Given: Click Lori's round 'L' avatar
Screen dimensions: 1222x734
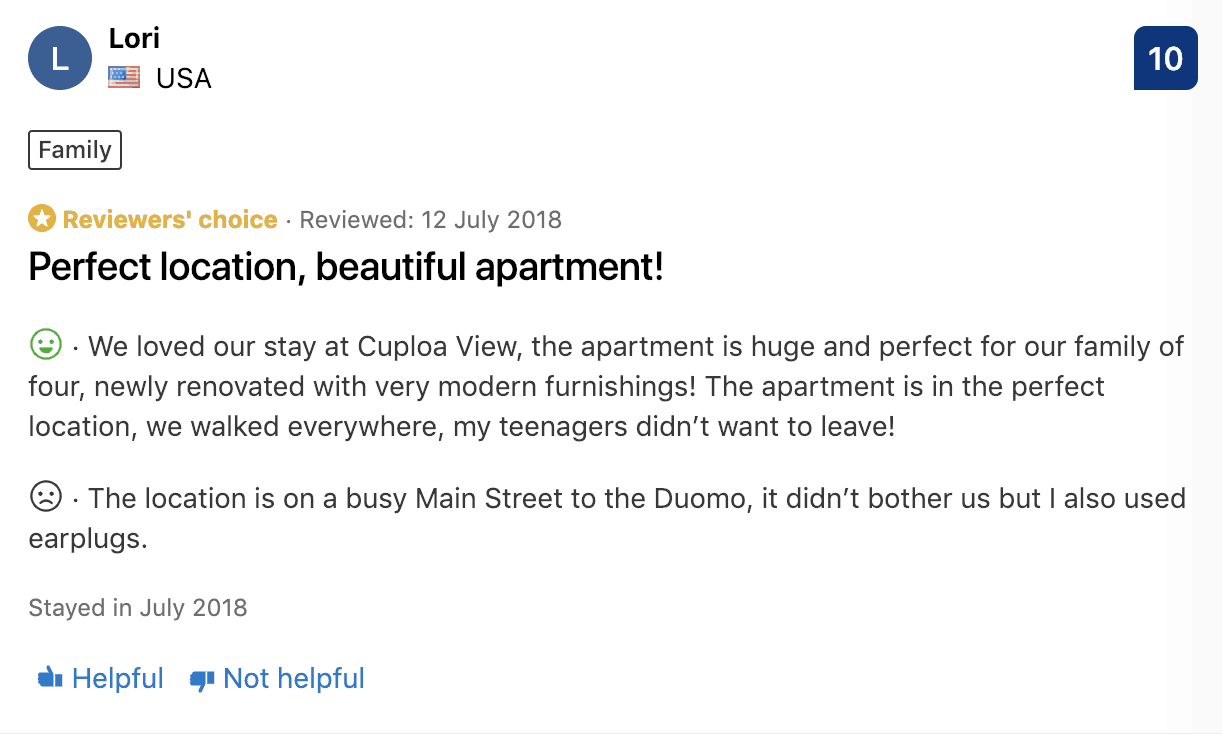Looking at the screenshot, I should [60, 59].
